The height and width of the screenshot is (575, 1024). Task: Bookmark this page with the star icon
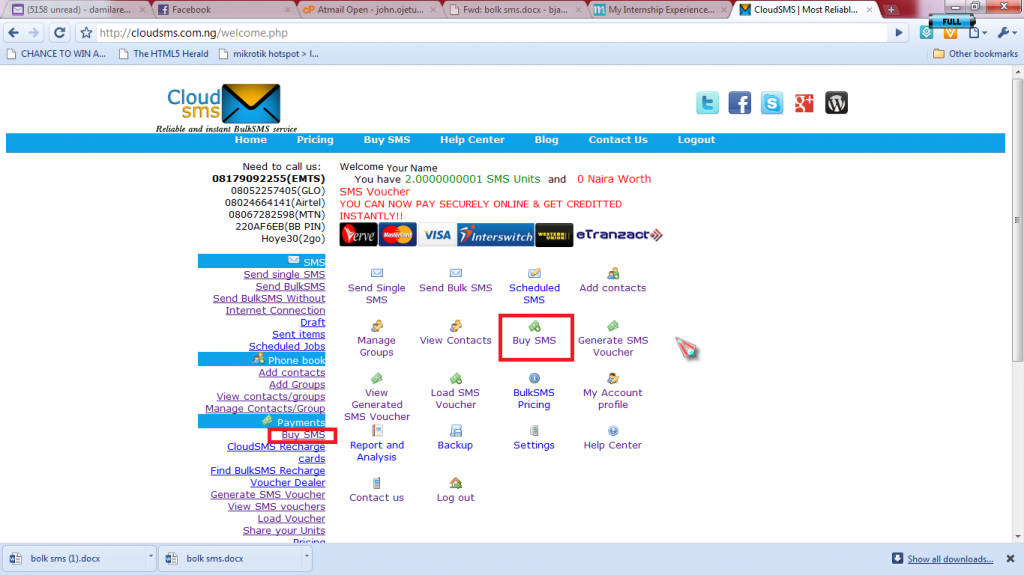point(86,33)
